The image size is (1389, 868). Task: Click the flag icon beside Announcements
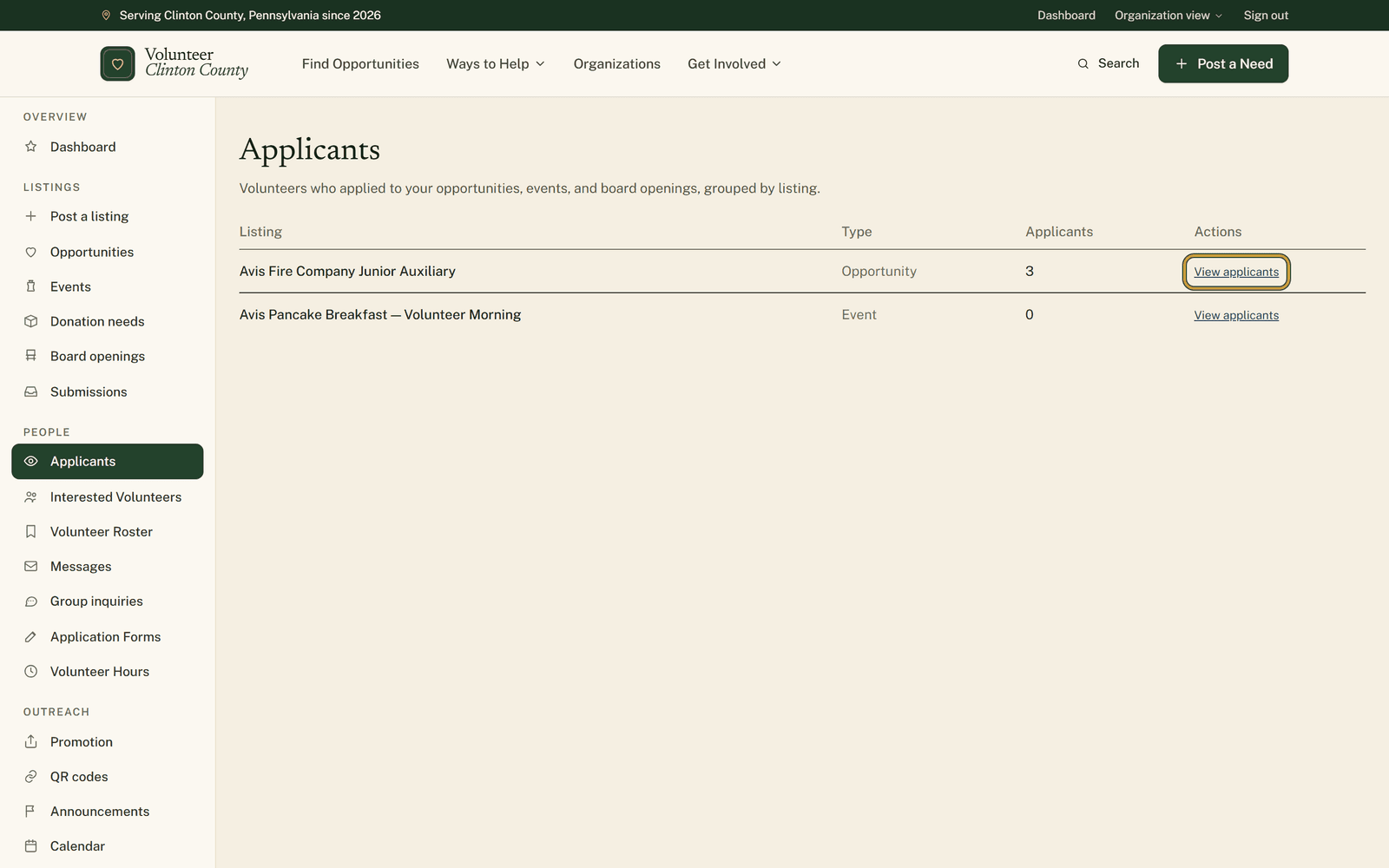click(31, 811)
